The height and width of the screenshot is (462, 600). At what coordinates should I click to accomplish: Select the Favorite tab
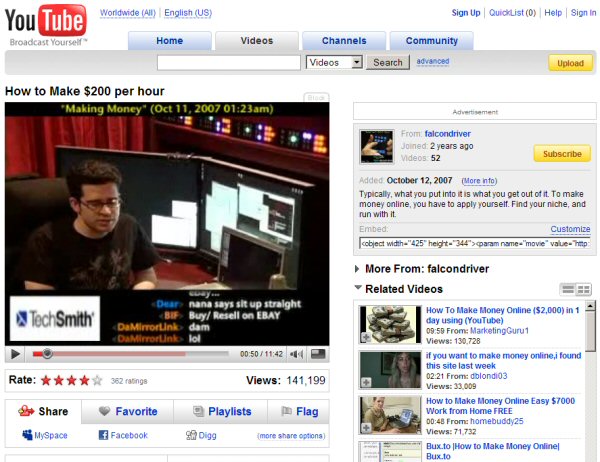tap(128, 411)
